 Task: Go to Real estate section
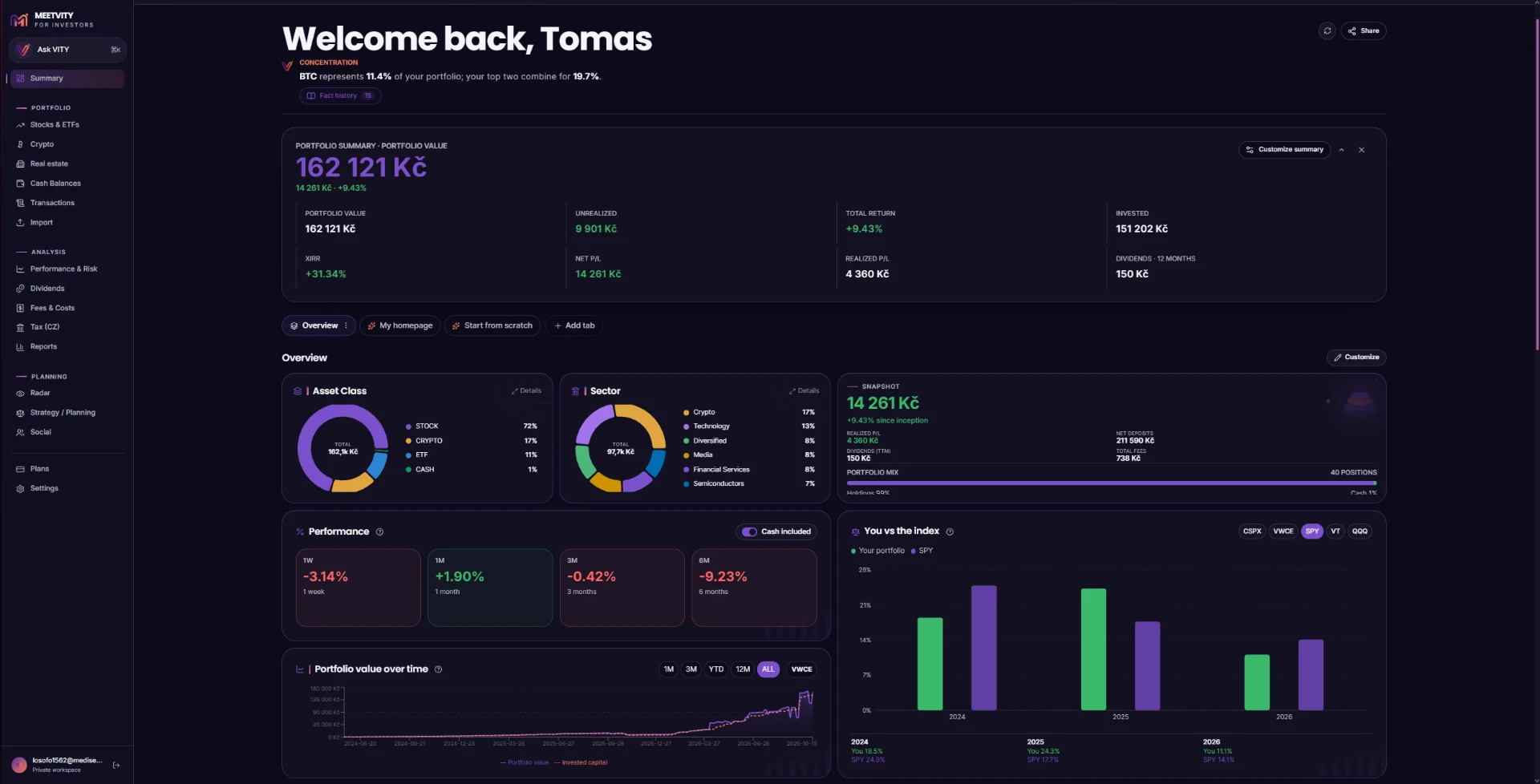(x=67, y=164)
